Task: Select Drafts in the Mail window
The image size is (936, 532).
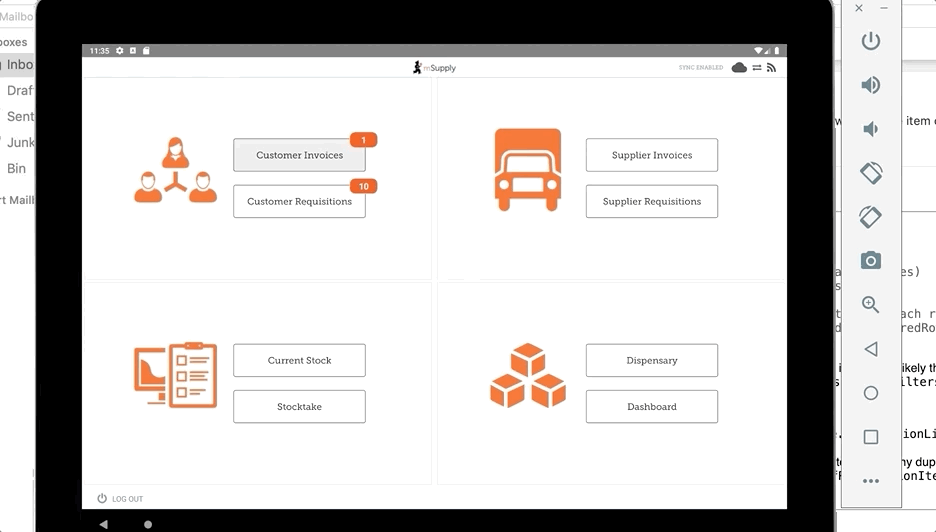Action: [19, 90]
